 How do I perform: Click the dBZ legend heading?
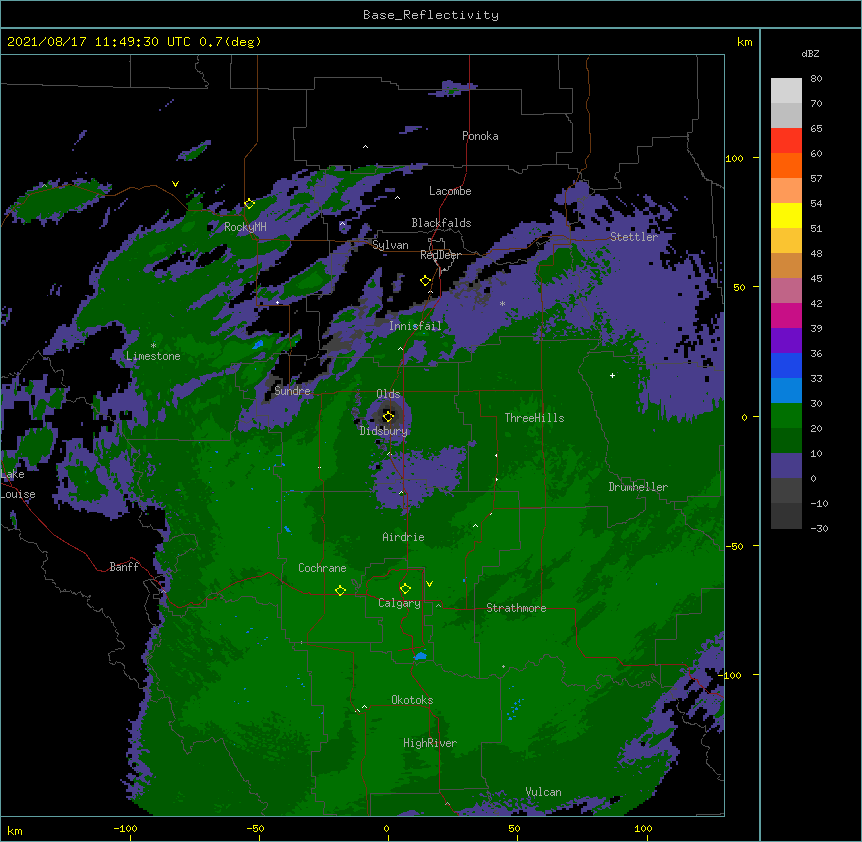[810, 53]
